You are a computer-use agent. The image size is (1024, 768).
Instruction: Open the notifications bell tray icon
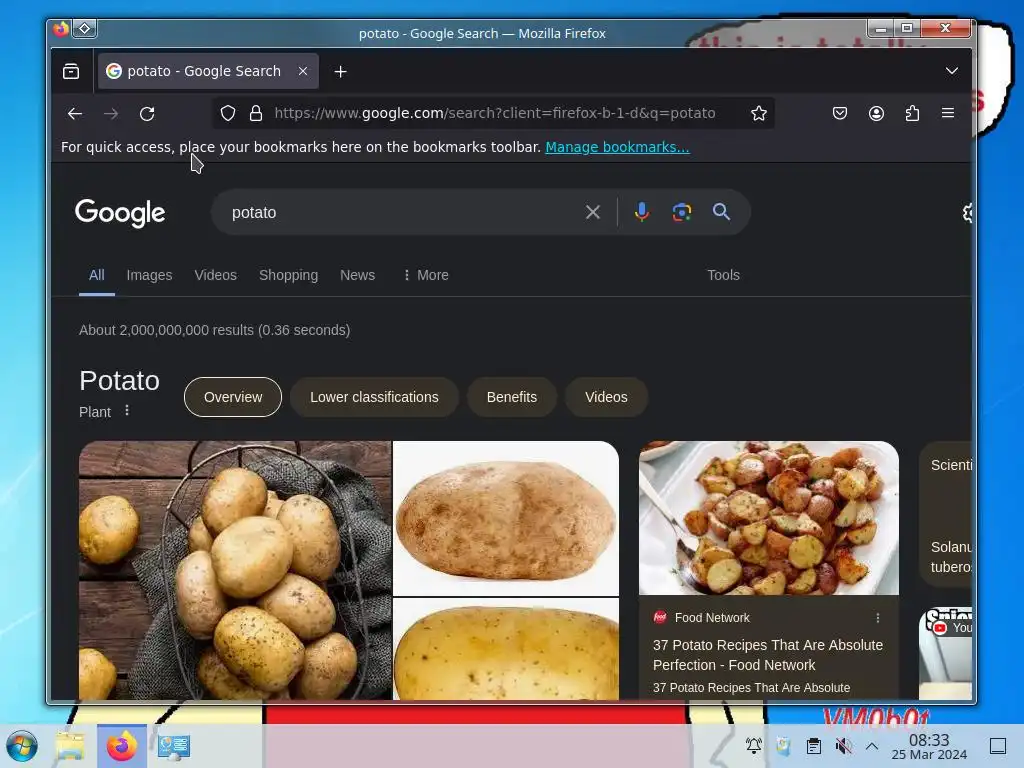(x=754, y=746)
